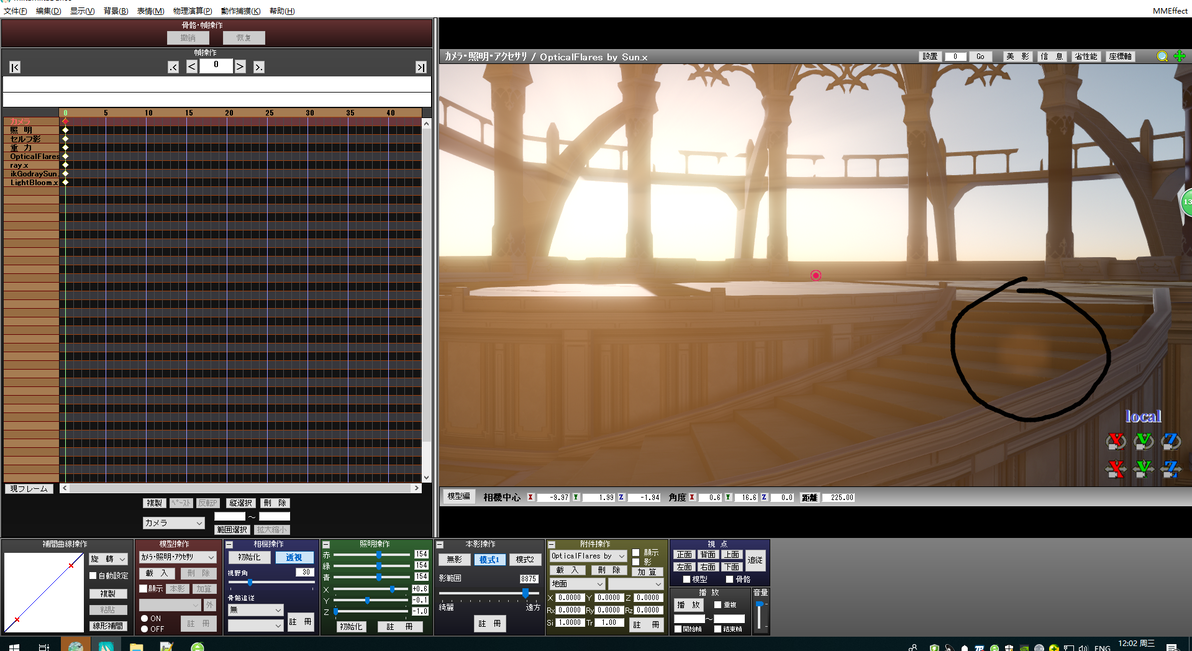Select the OFF radio button
1192x651 pixels.
[x=144, y=629]
